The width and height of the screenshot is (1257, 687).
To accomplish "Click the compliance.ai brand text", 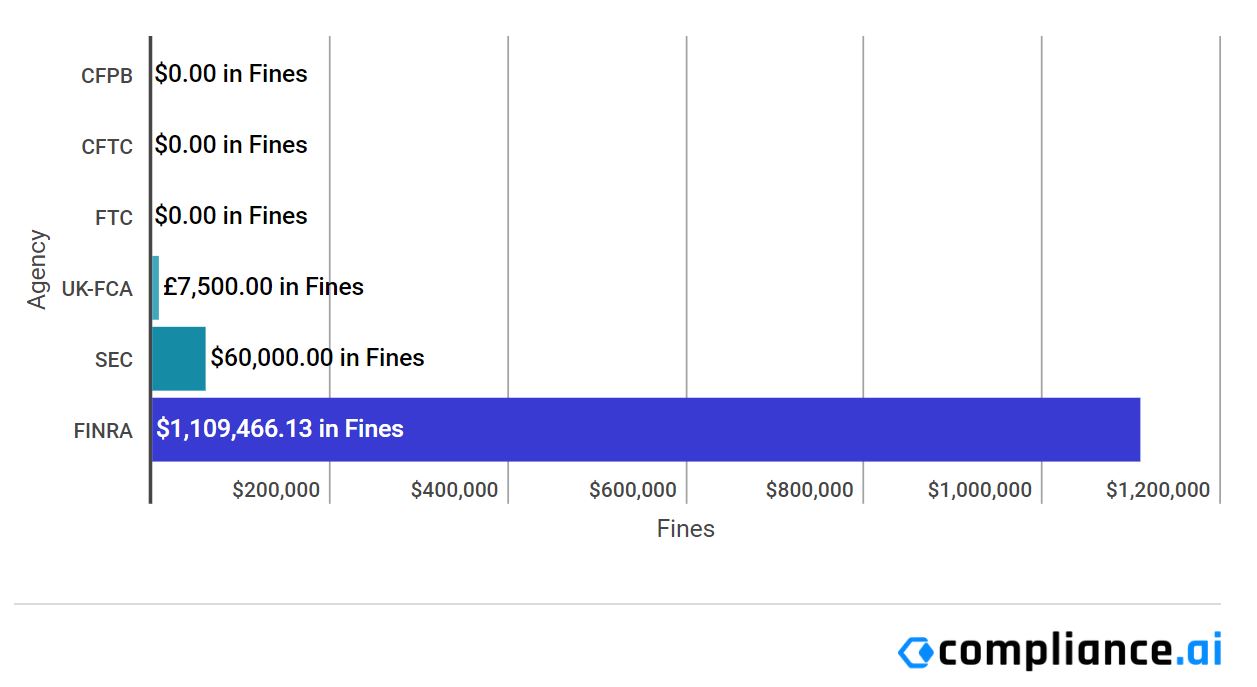I will tap(1080, 650).
